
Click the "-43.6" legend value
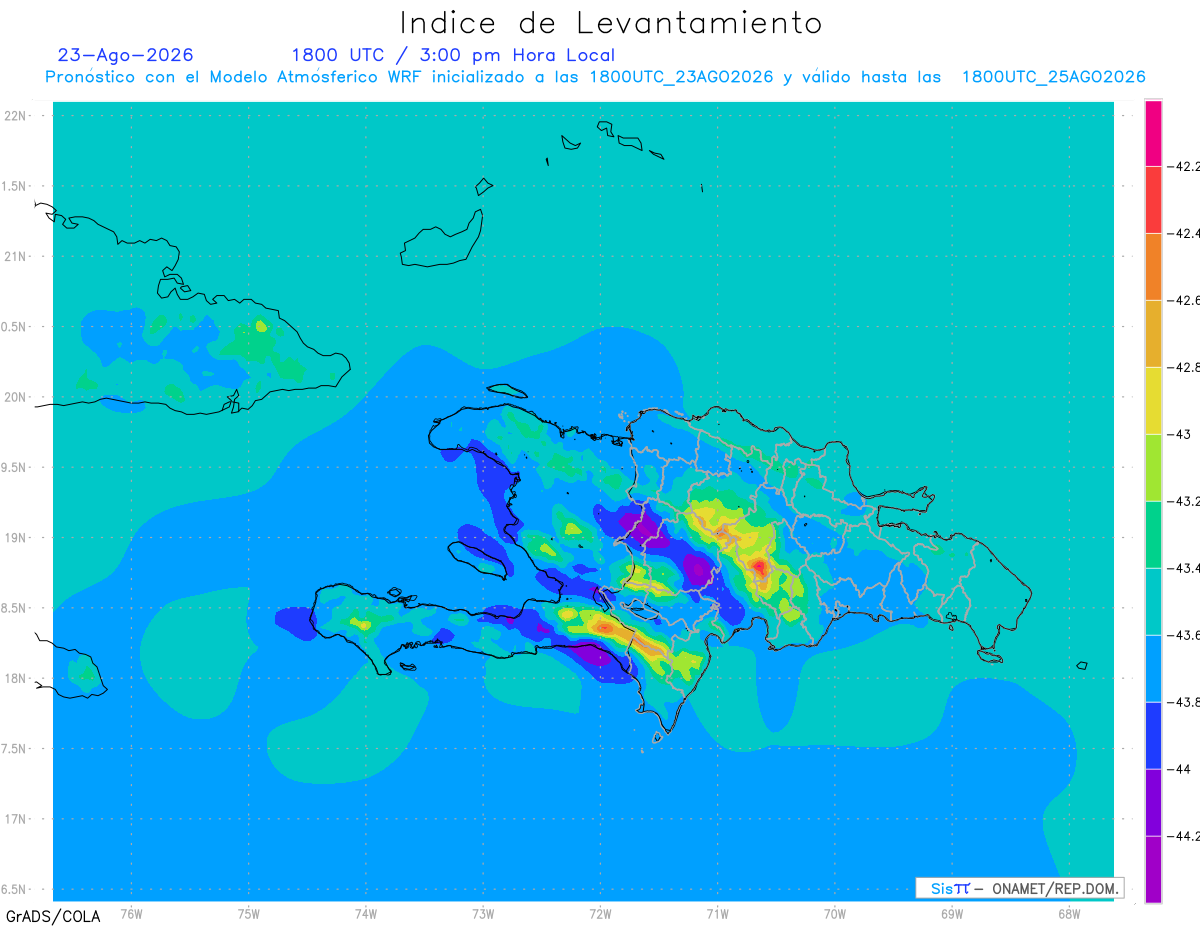click(1183, 635)
